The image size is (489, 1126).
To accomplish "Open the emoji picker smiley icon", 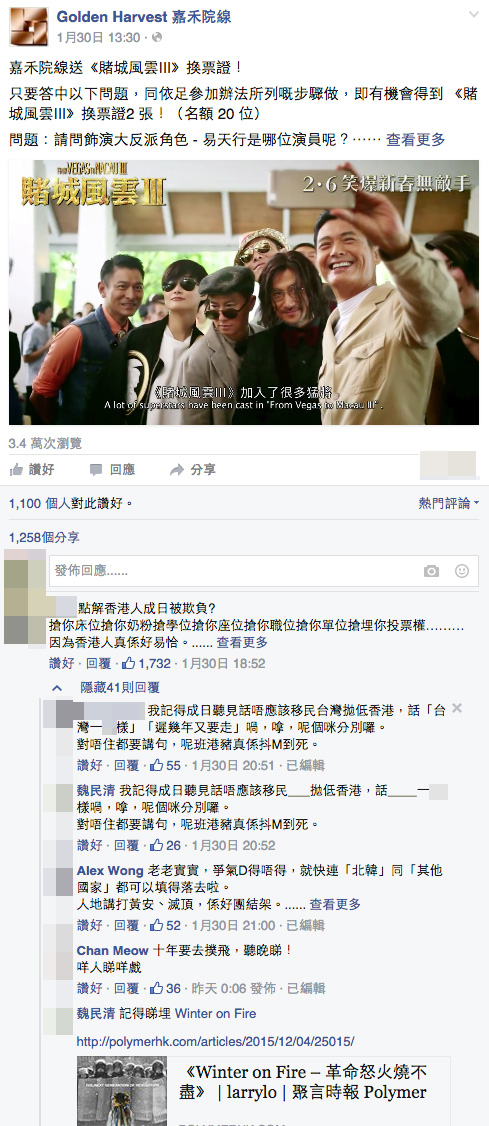I will click(462, 571).
